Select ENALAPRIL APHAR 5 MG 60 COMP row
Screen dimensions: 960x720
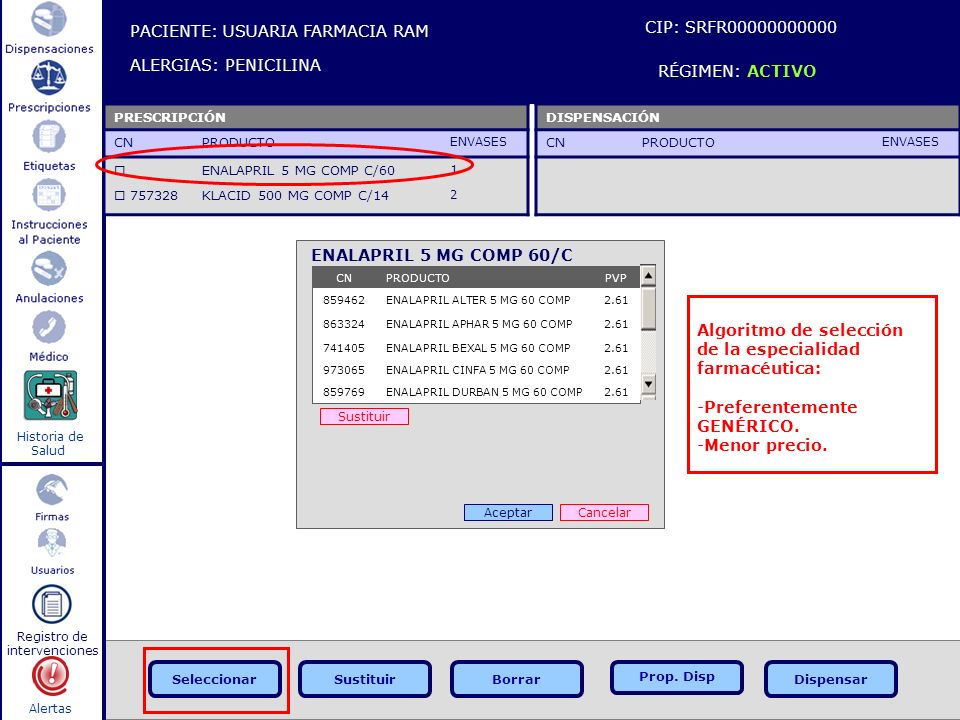pyautogui.click(x=476, y=324)
